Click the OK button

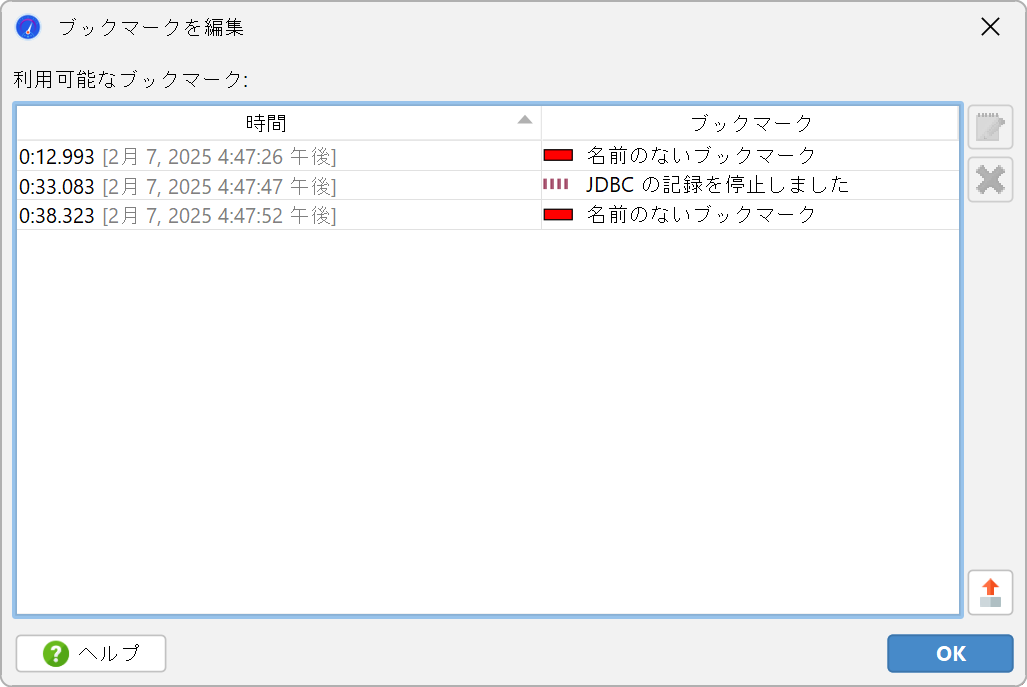[950, 654]
